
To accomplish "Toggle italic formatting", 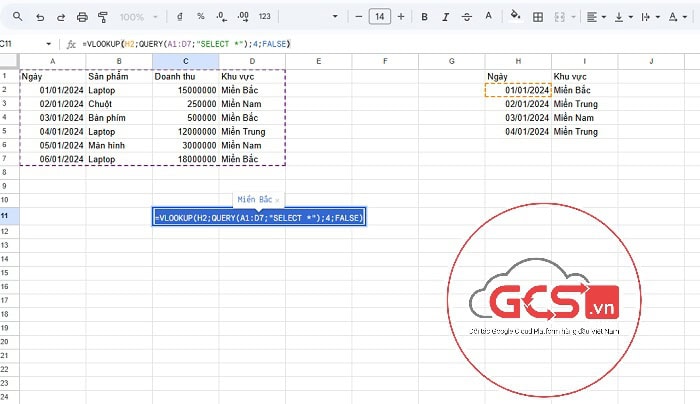I will pyautogui.click(x=446, y=17).
